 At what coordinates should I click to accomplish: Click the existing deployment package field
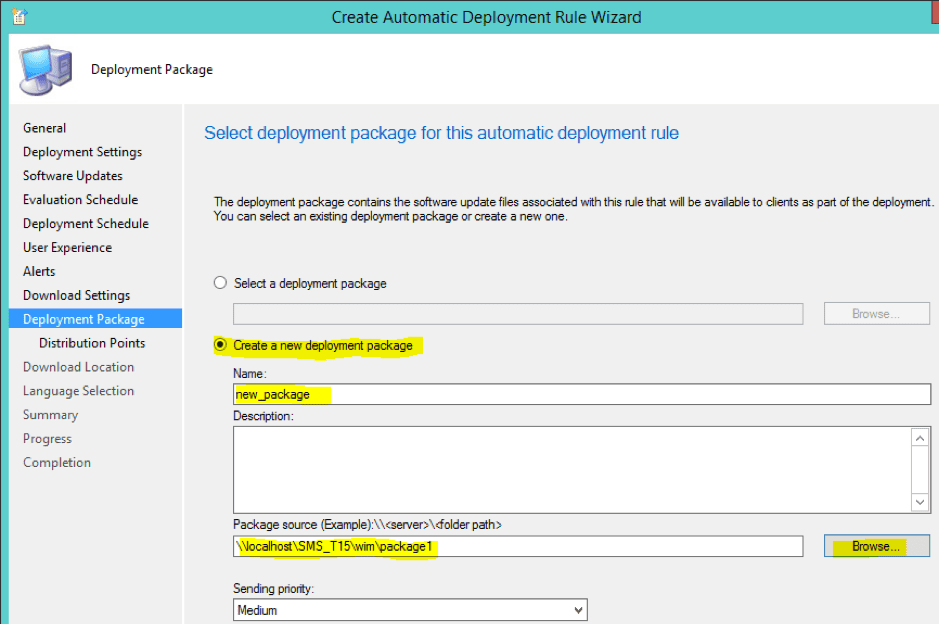coord(518,314)
